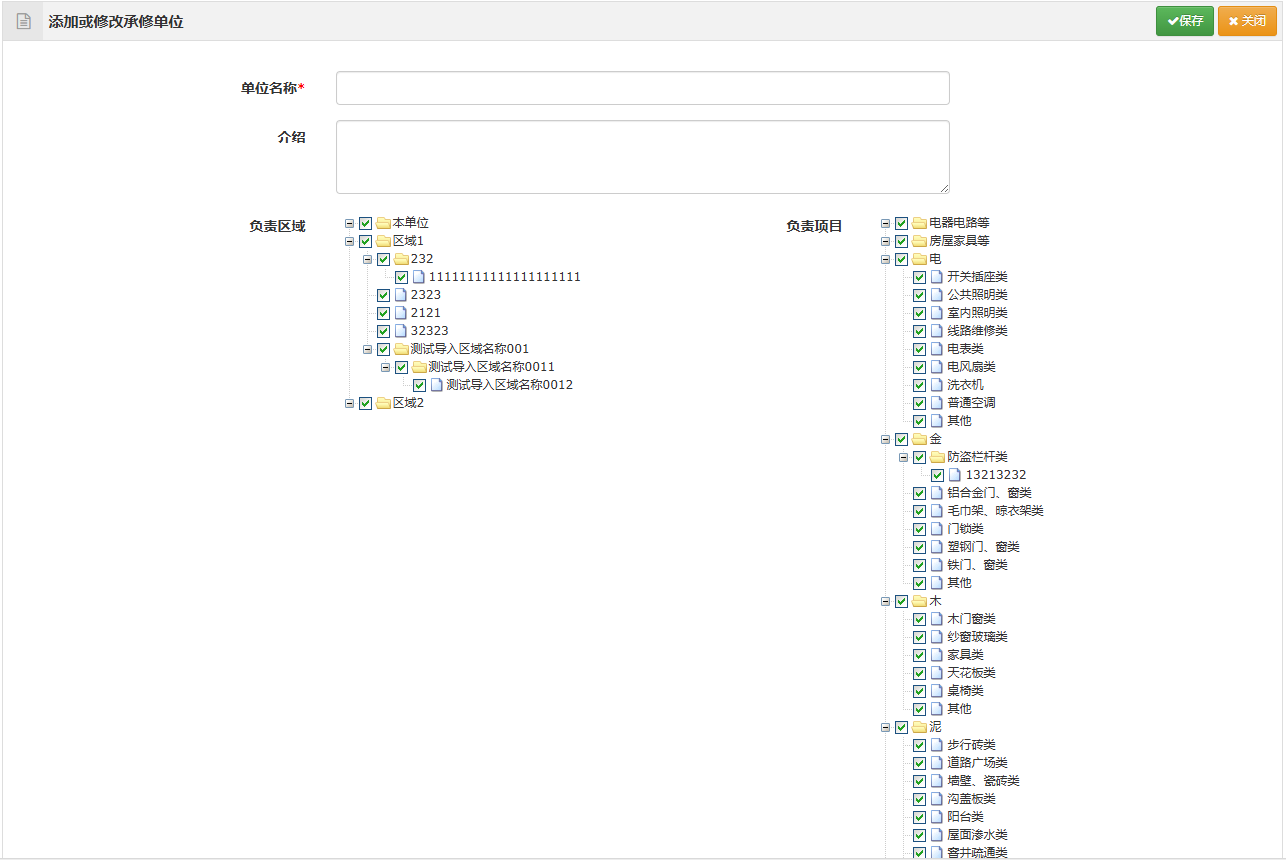Viewport: 1286px width, 860px height.
Task: Click the file icon of 2121
Action: pyautogui.click(x=401, y=313)
